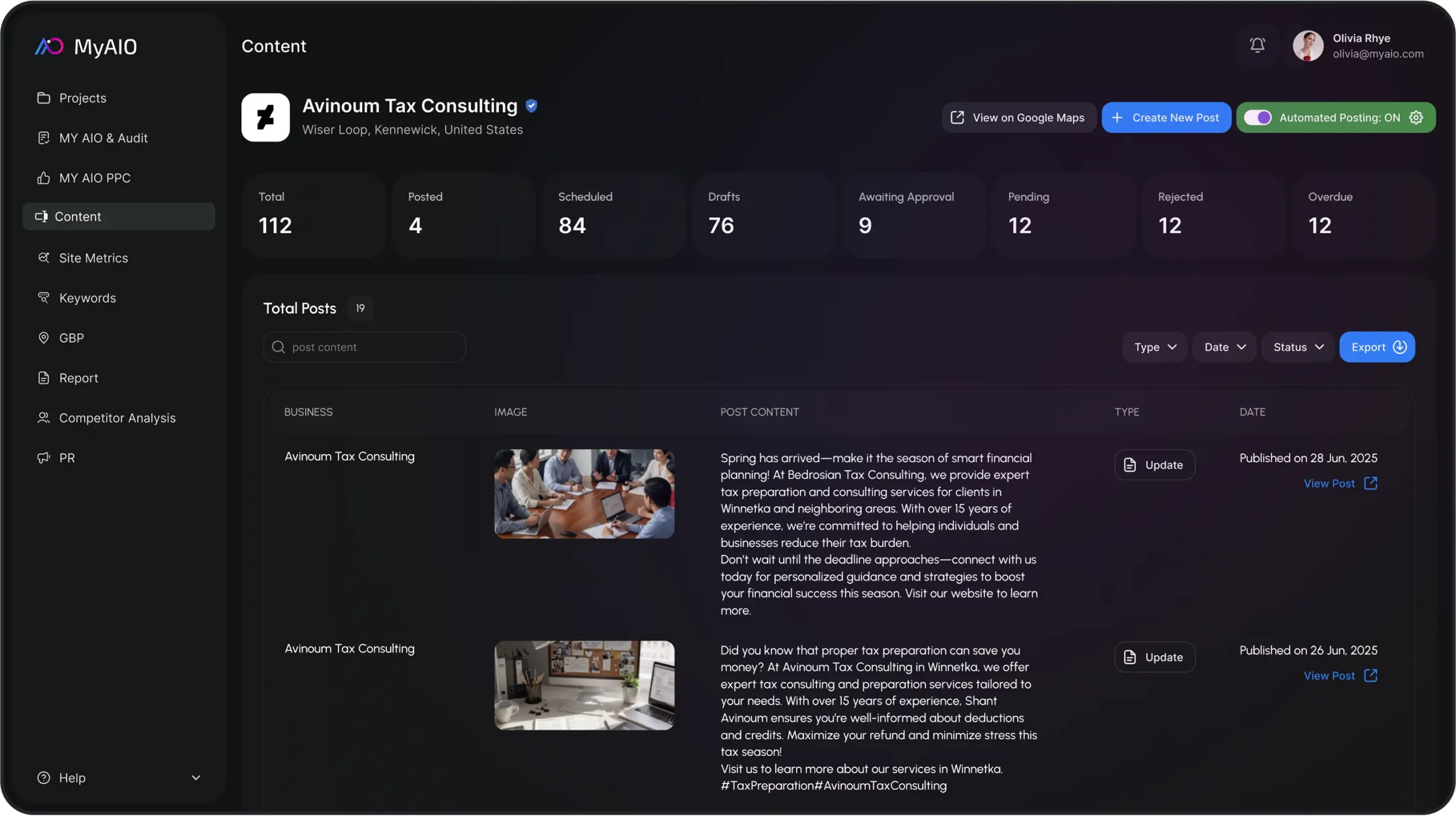1456x816 pixels.
Task: Select the Overdue stat card
Action: pyautogui.click(x=1363, y=216)
